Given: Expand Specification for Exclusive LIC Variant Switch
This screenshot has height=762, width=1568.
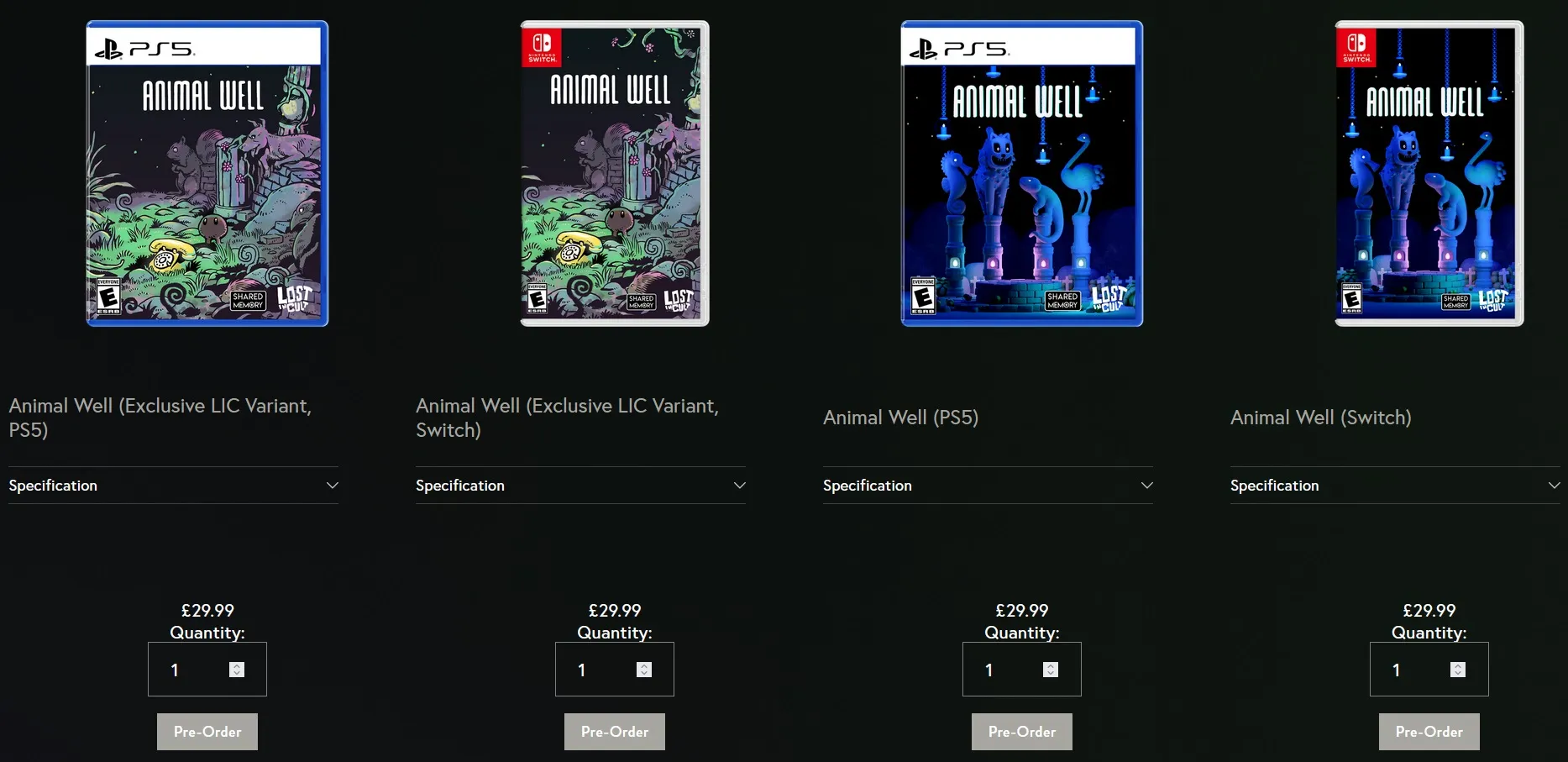Looking at the screenshot, I should pos(581,486).
